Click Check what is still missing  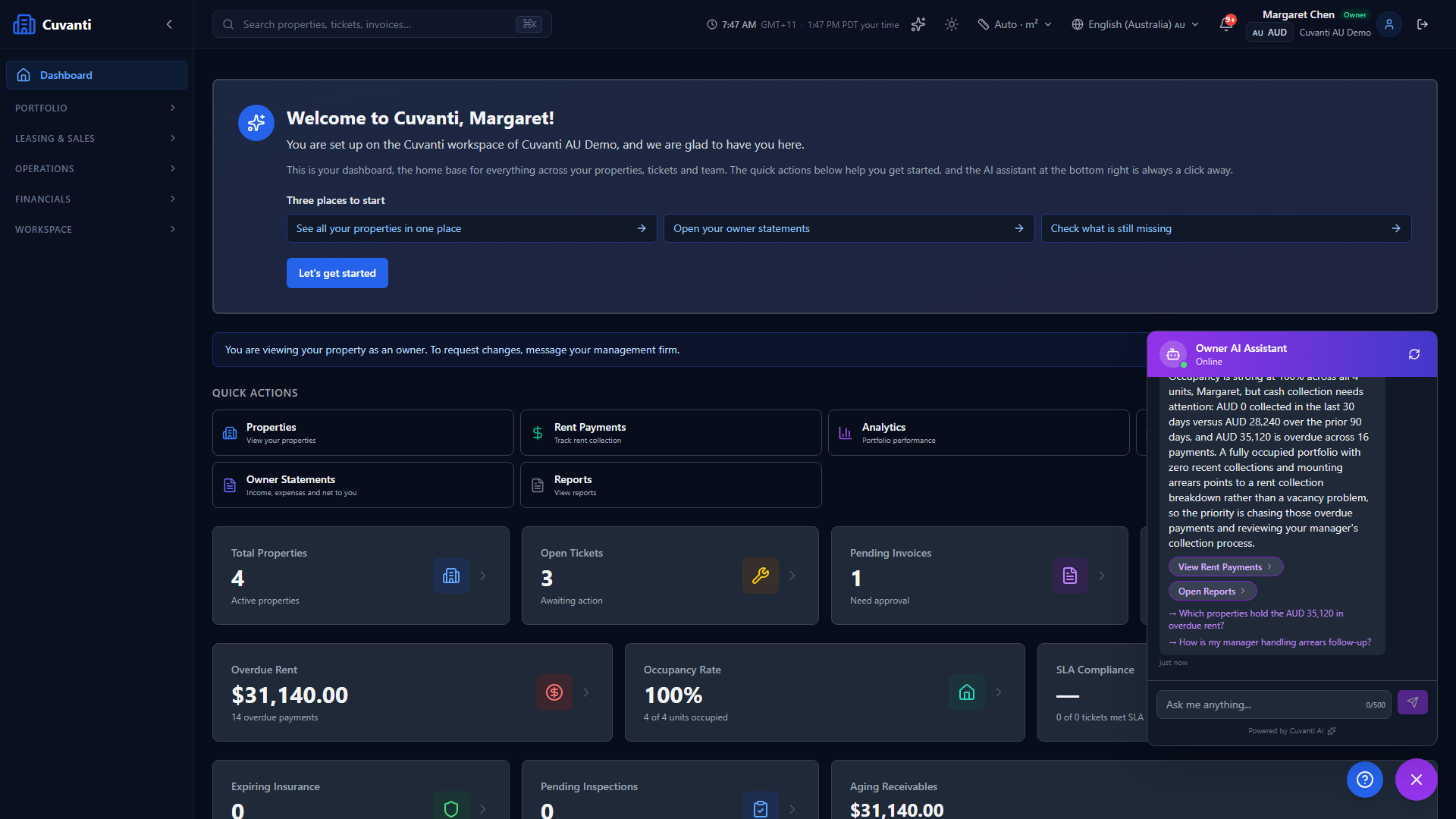coord(1225,228)
